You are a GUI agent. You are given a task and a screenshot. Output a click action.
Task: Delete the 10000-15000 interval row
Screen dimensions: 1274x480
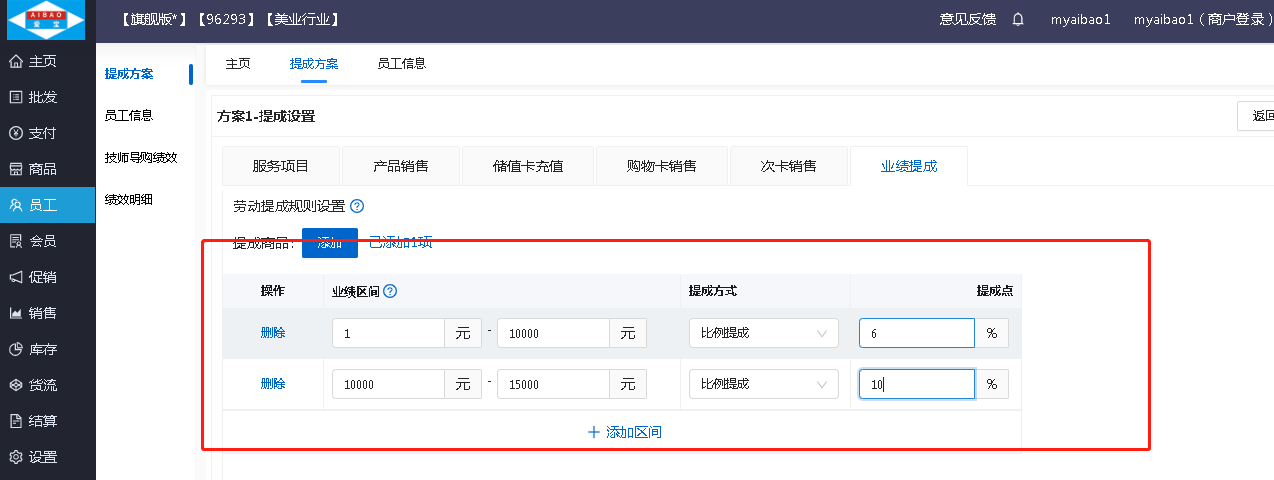(x=273, y=384)
